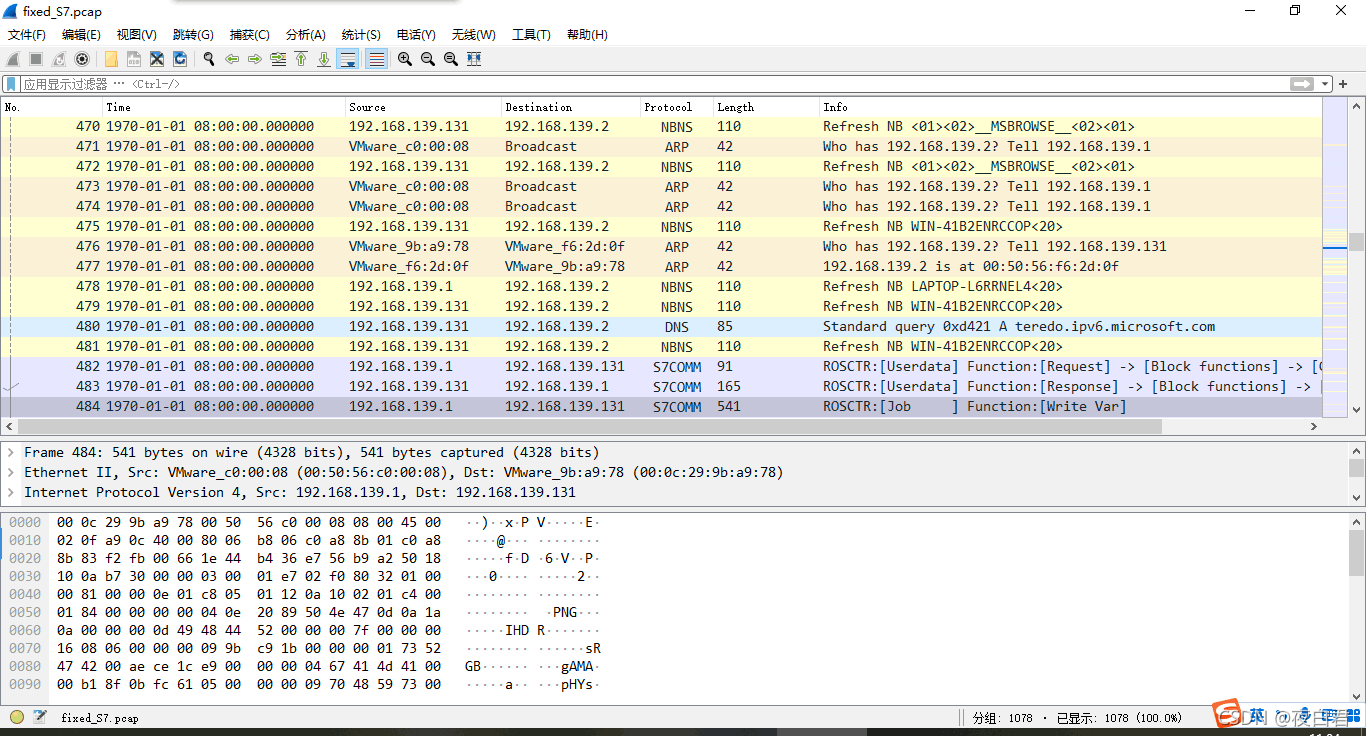
Task: Zoom in the main window text
Action: 405,59
